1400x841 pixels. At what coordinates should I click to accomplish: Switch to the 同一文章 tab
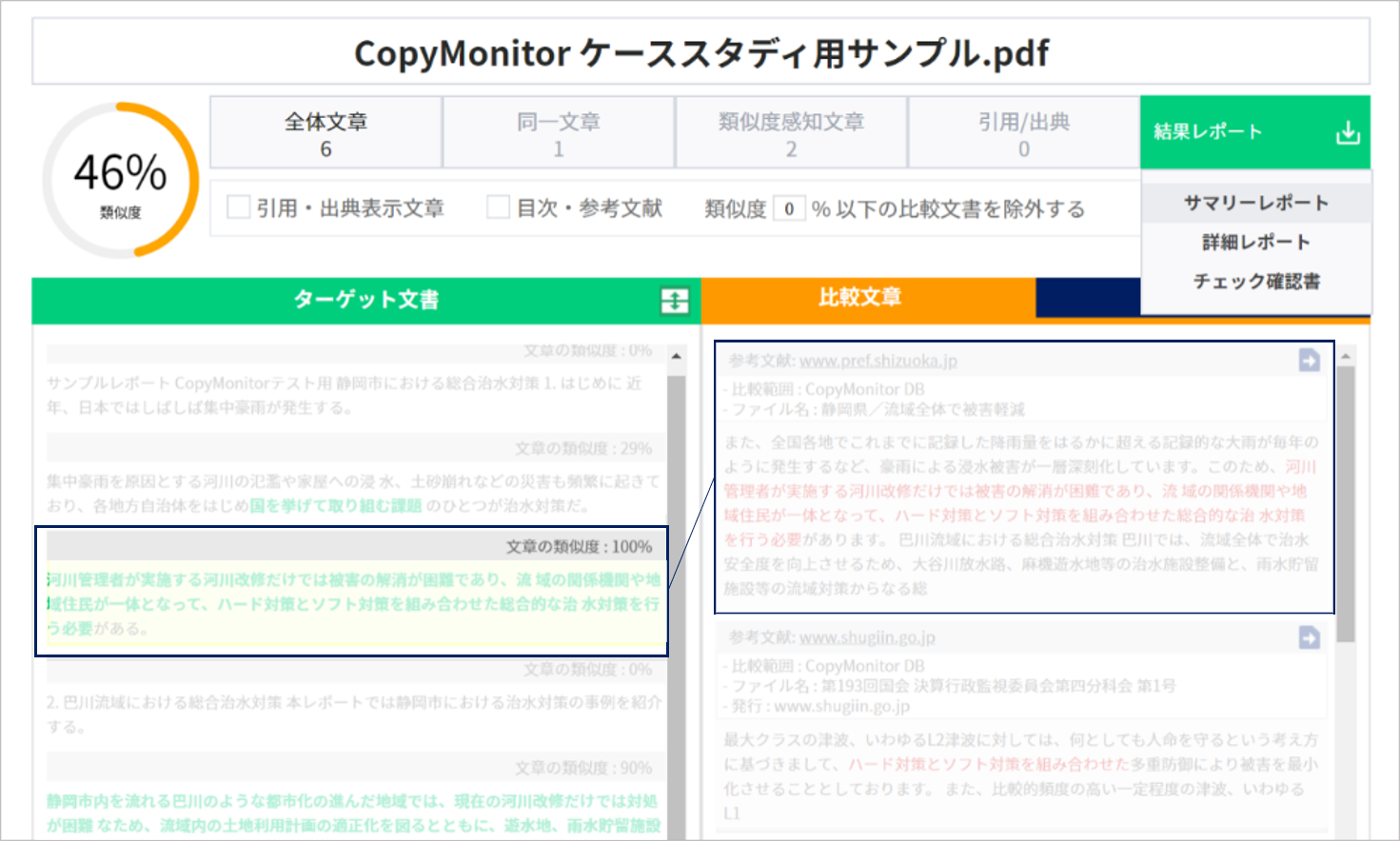559,133
